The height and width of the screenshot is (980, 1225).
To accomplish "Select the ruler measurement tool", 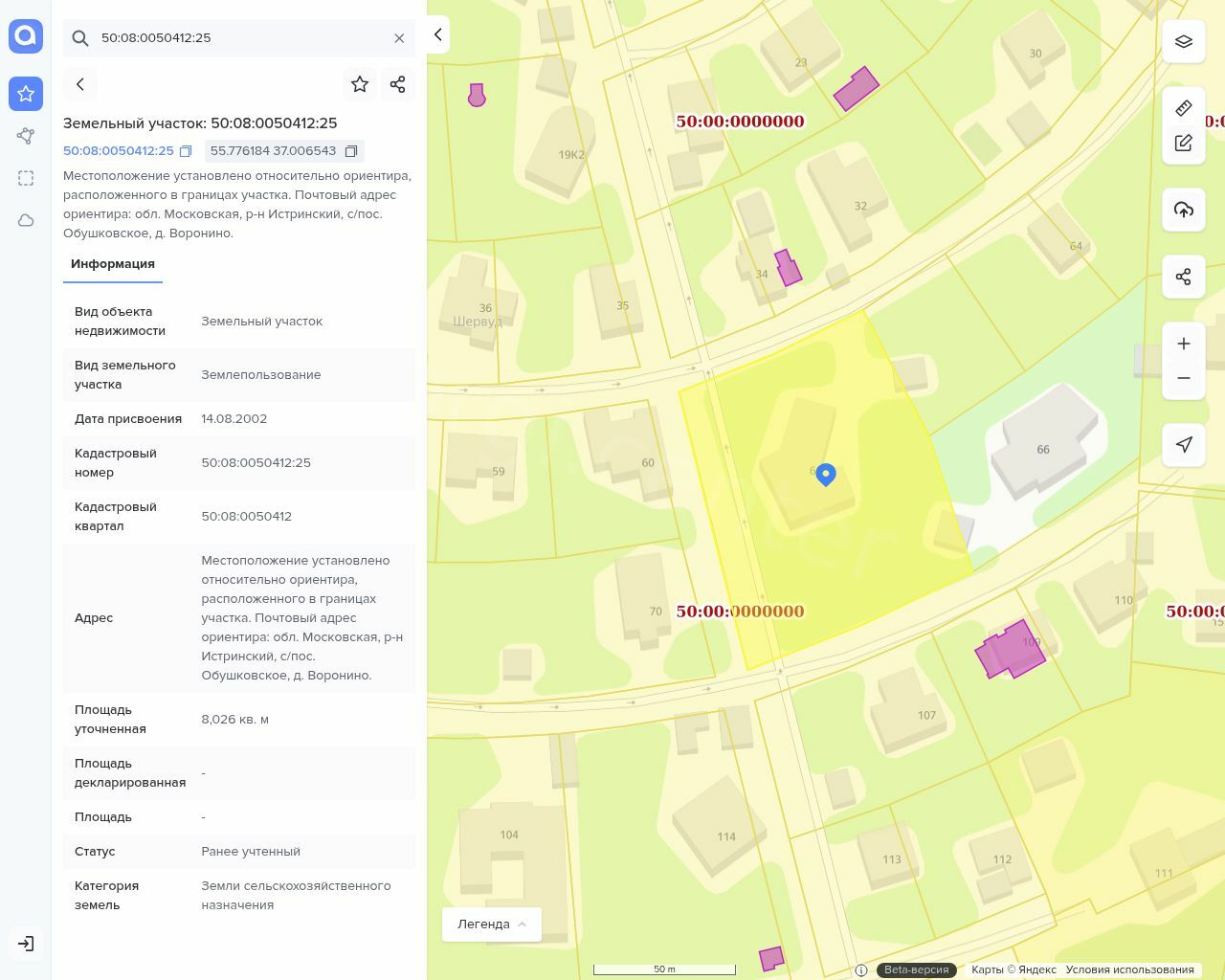I will (1184, 108).
